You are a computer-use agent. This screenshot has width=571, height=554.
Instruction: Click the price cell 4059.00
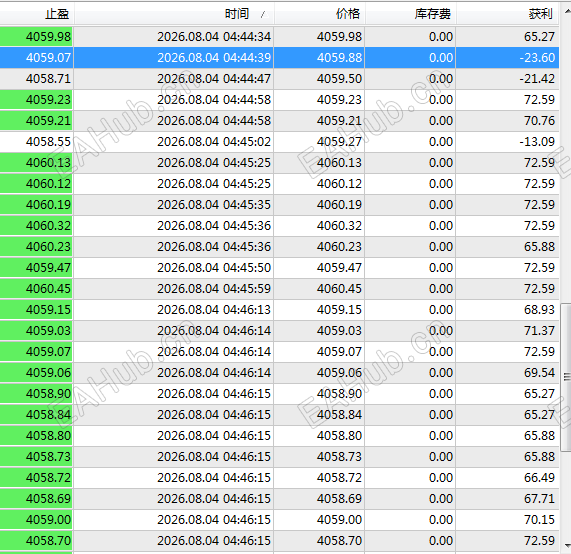[x=319, y=519]
